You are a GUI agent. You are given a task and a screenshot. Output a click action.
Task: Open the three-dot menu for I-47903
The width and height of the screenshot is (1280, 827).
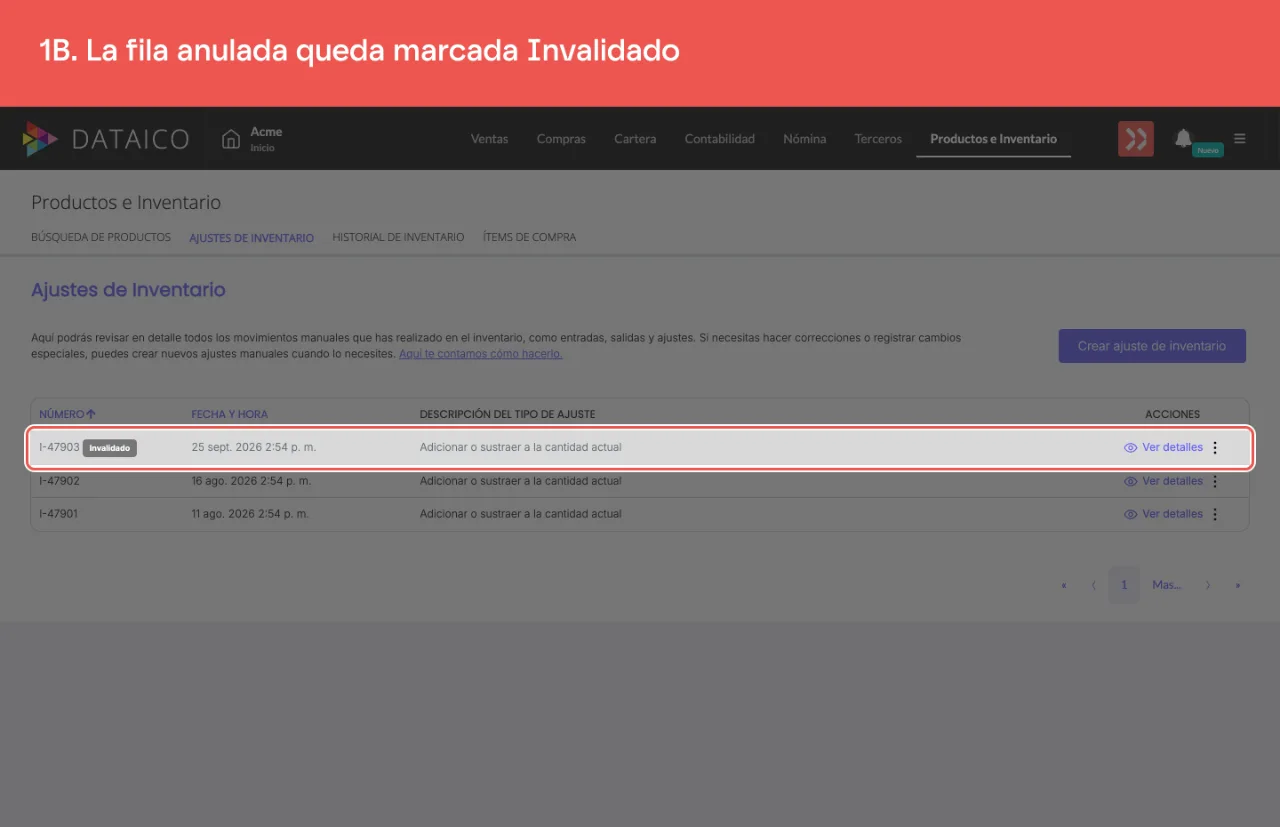(x=1215, y=448)
